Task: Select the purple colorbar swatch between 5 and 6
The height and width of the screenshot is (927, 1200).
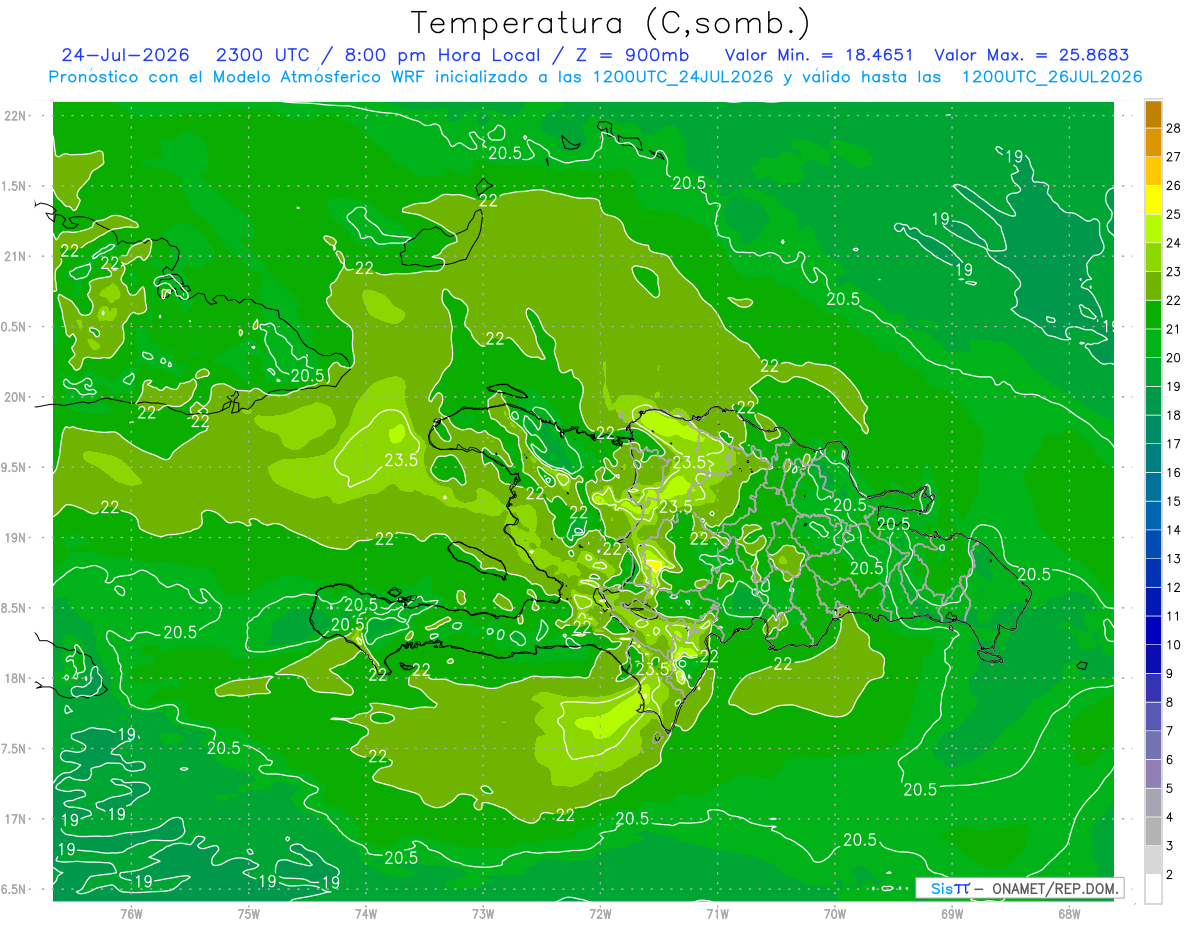Action: 1153,774
